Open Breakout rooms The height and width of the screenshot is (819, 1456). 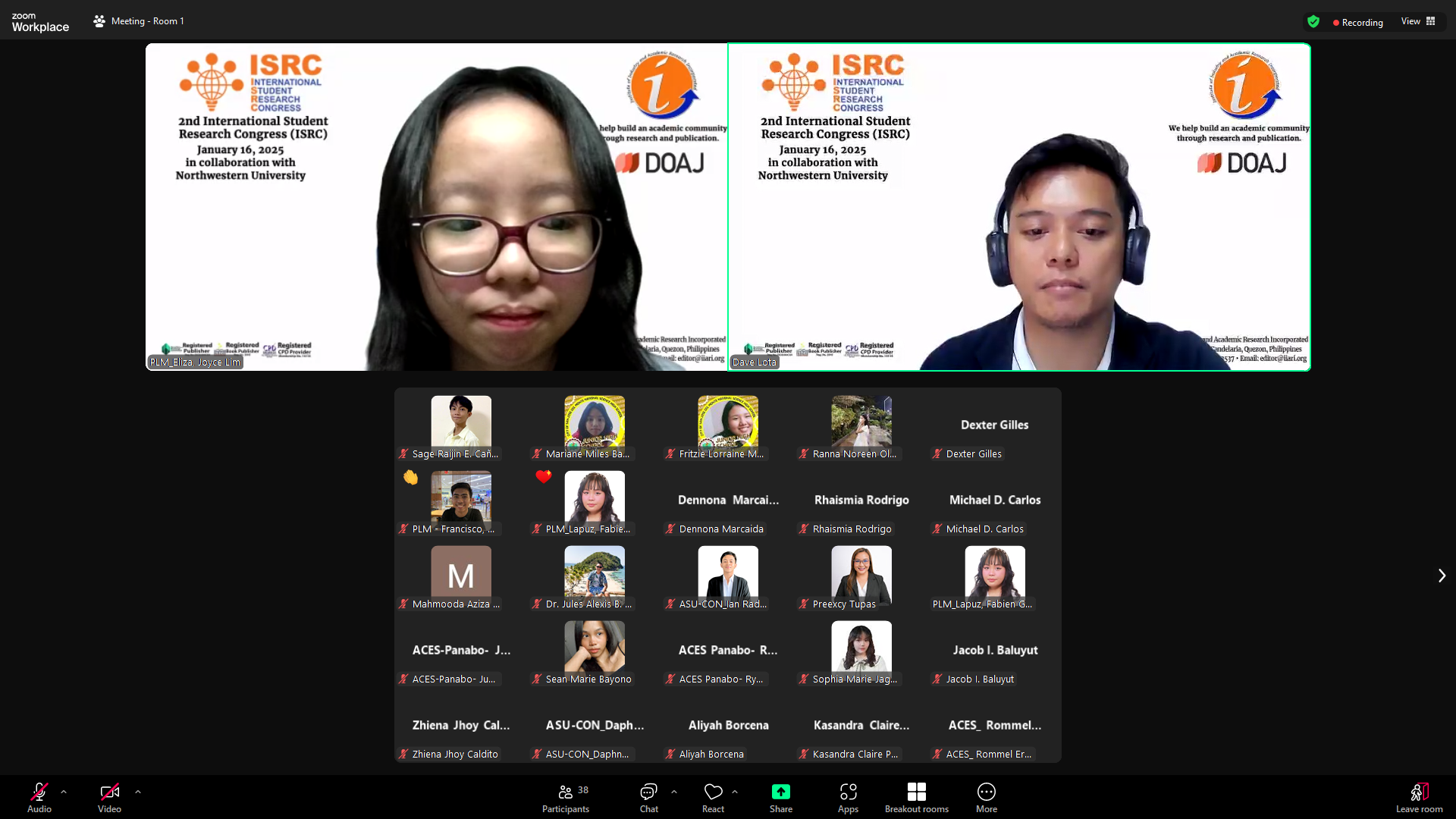(916, 798)
